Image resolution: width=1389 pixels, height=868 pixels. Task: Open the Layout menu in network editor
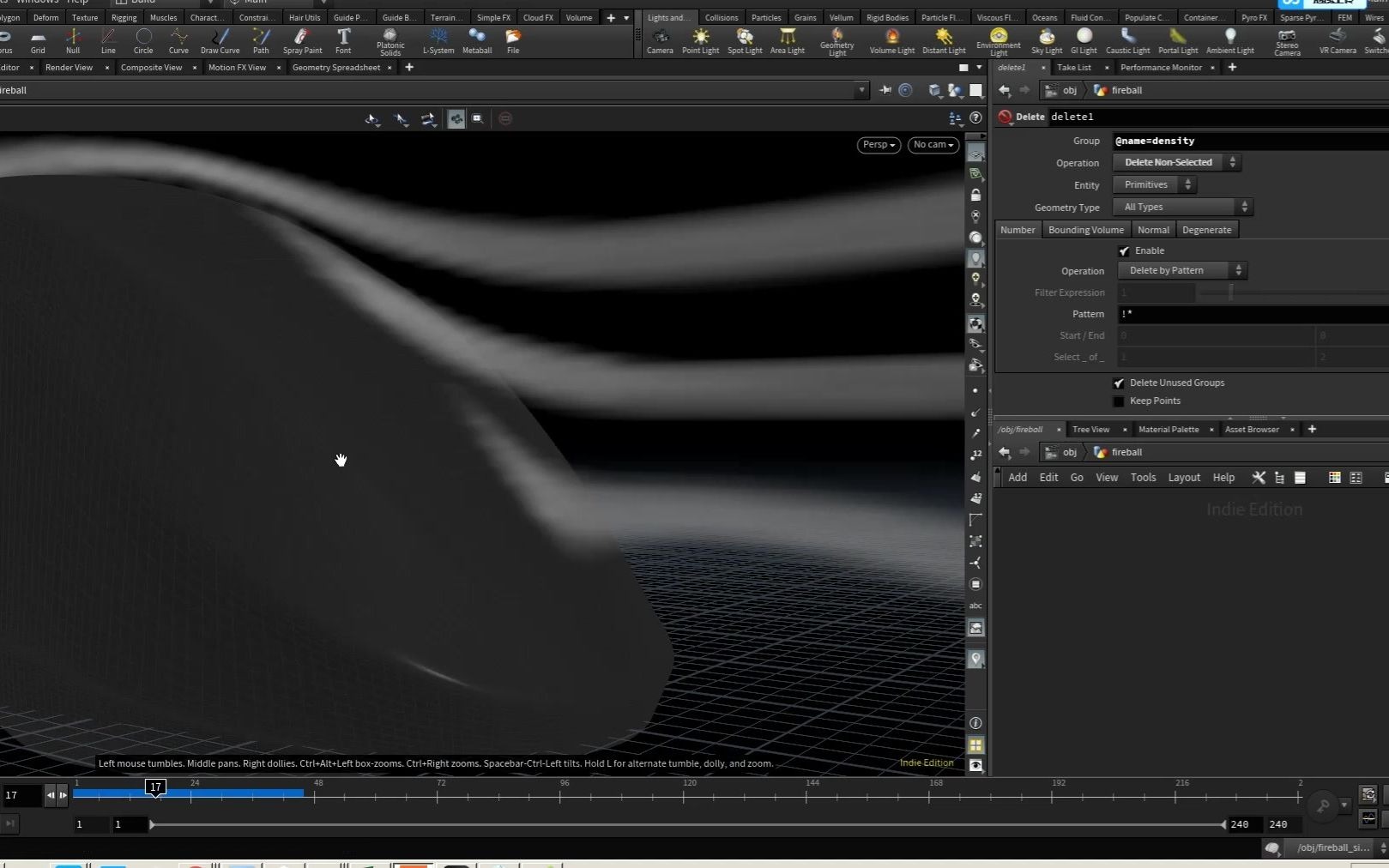pyautogui.click(x=1183, y=478)
